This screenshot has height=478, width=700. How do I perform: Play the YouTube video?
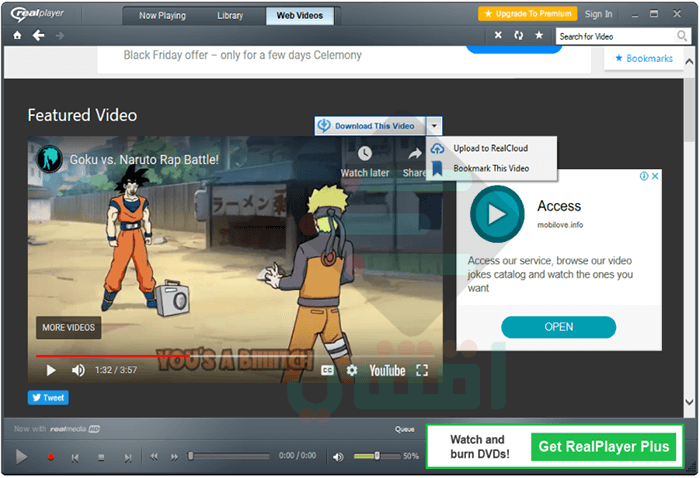click(x=51, y=370)
